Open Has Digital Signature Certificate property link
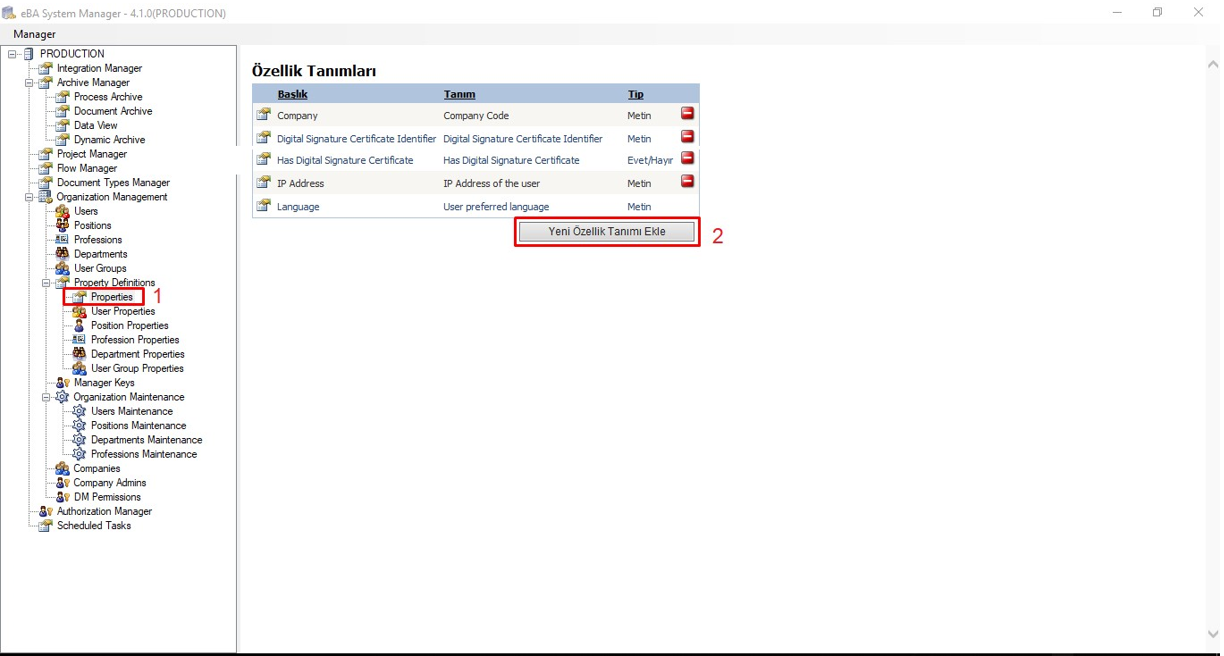The image size is (1224, 656). [x=345, y=160]
